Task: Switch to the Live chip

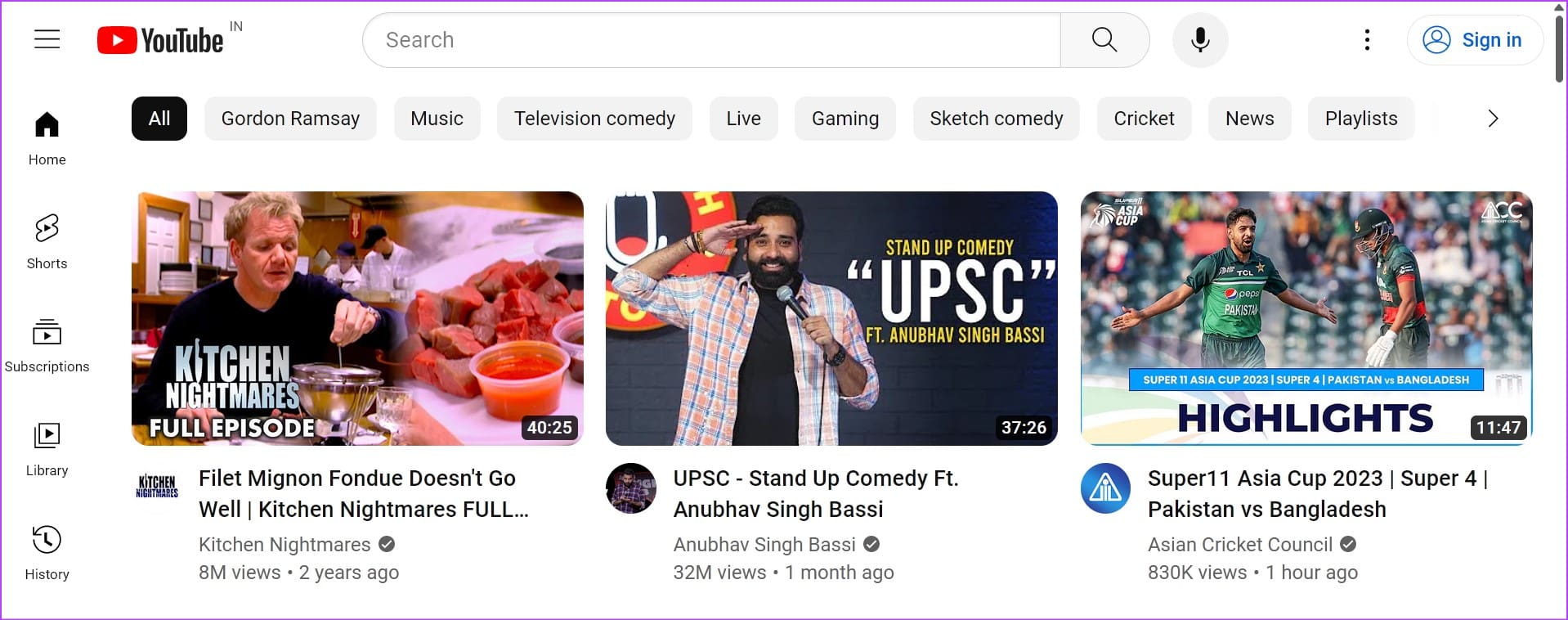Action: click(743, 119)
